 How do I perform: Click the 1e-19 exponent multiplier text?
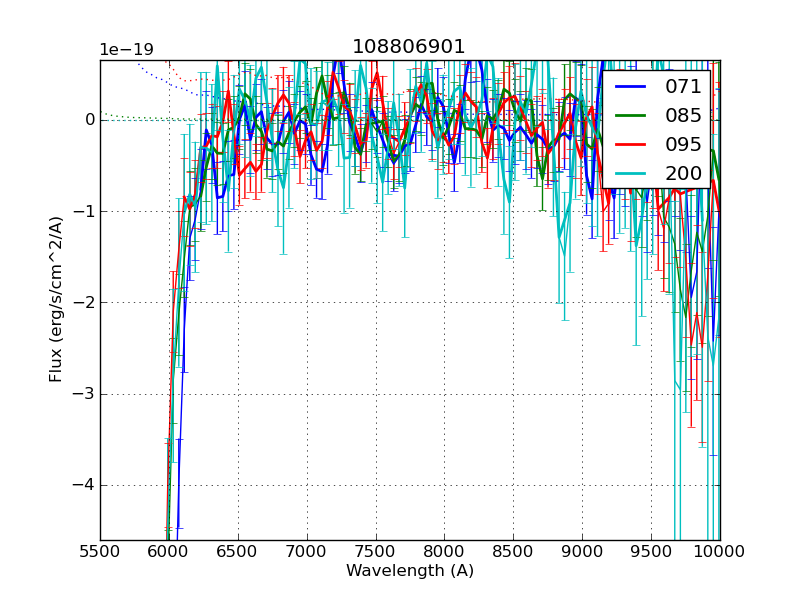click(x=126, y=50)
